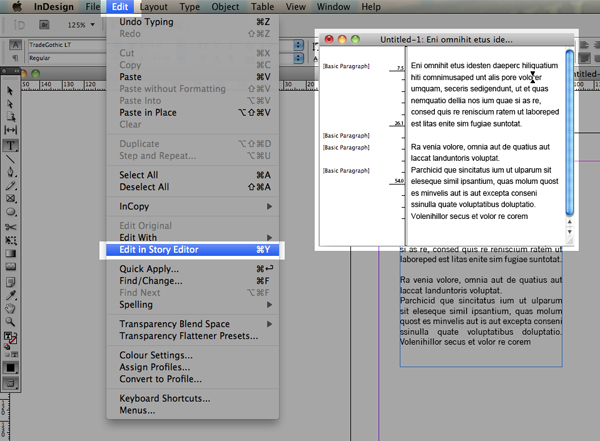The image size is (600, 441).
Task: Select the Type tool
Action: (10, 145)
